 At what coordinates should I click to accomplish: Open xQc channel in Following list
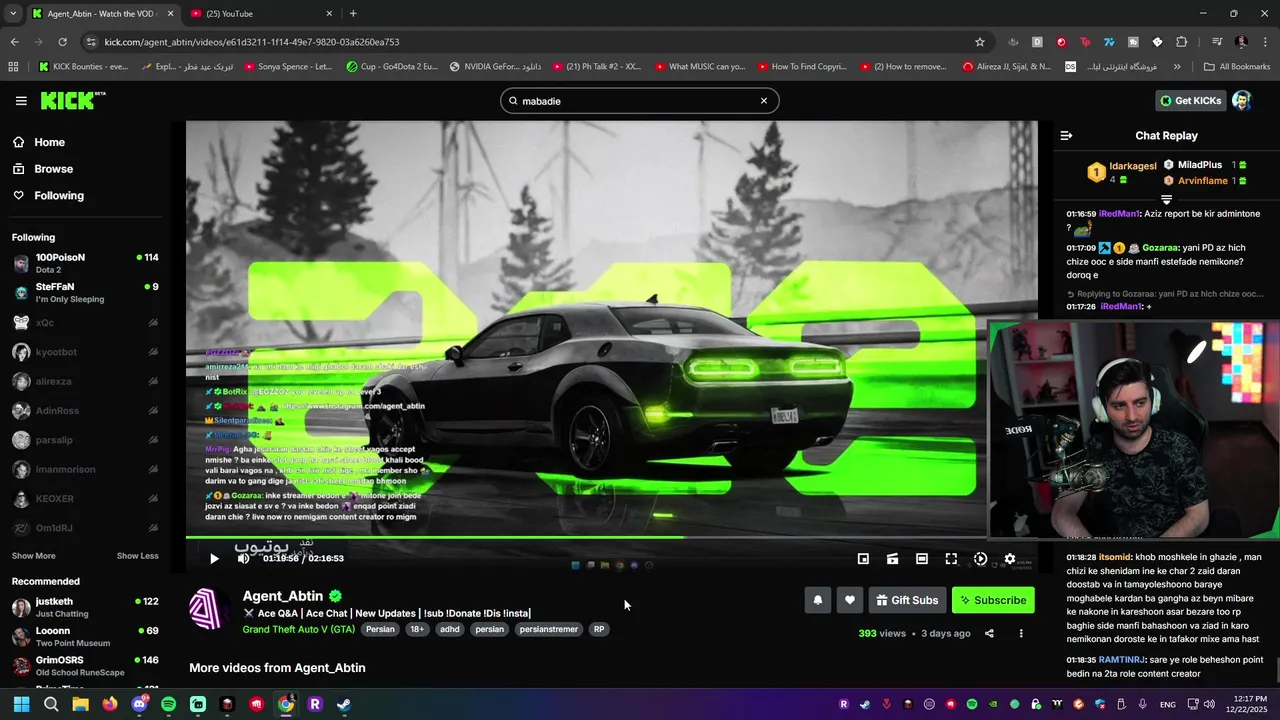click(x=85, y=323)
